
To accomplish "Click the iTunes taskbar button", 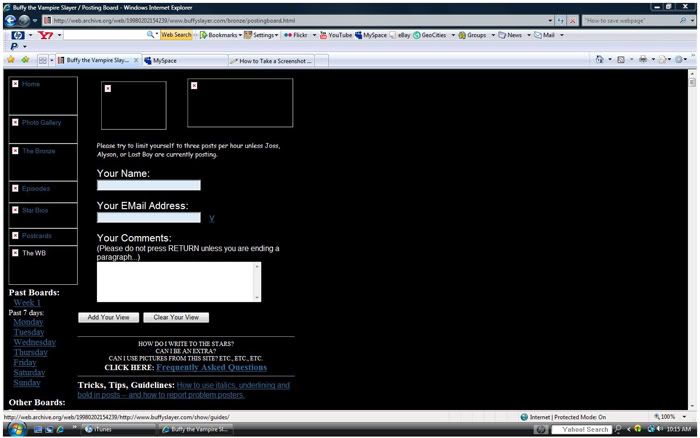I will 118,429.
